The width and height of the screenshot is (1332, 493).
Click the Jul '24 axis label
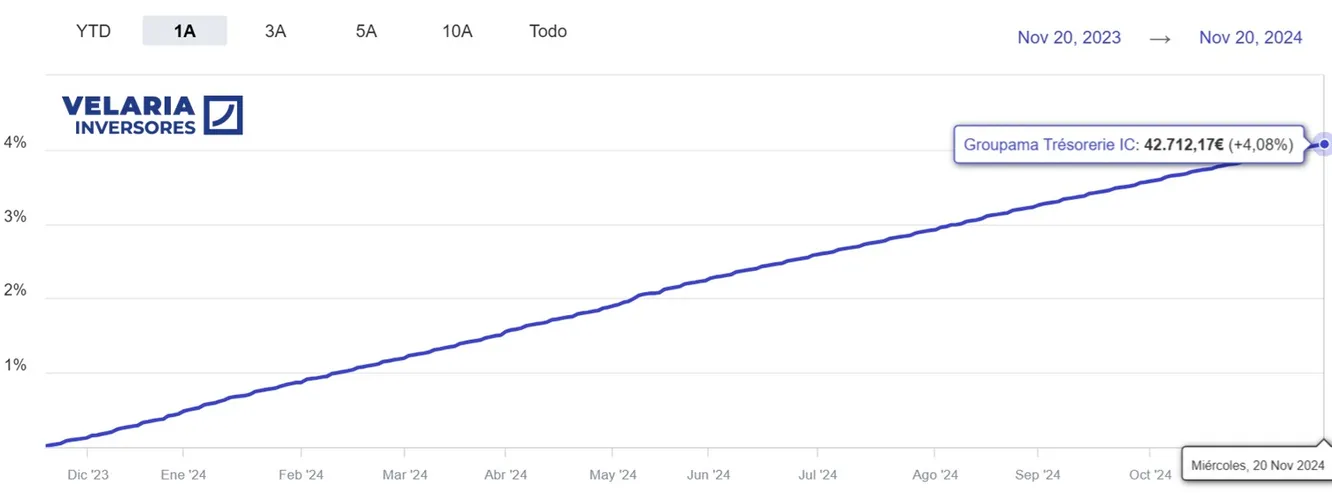819,475
